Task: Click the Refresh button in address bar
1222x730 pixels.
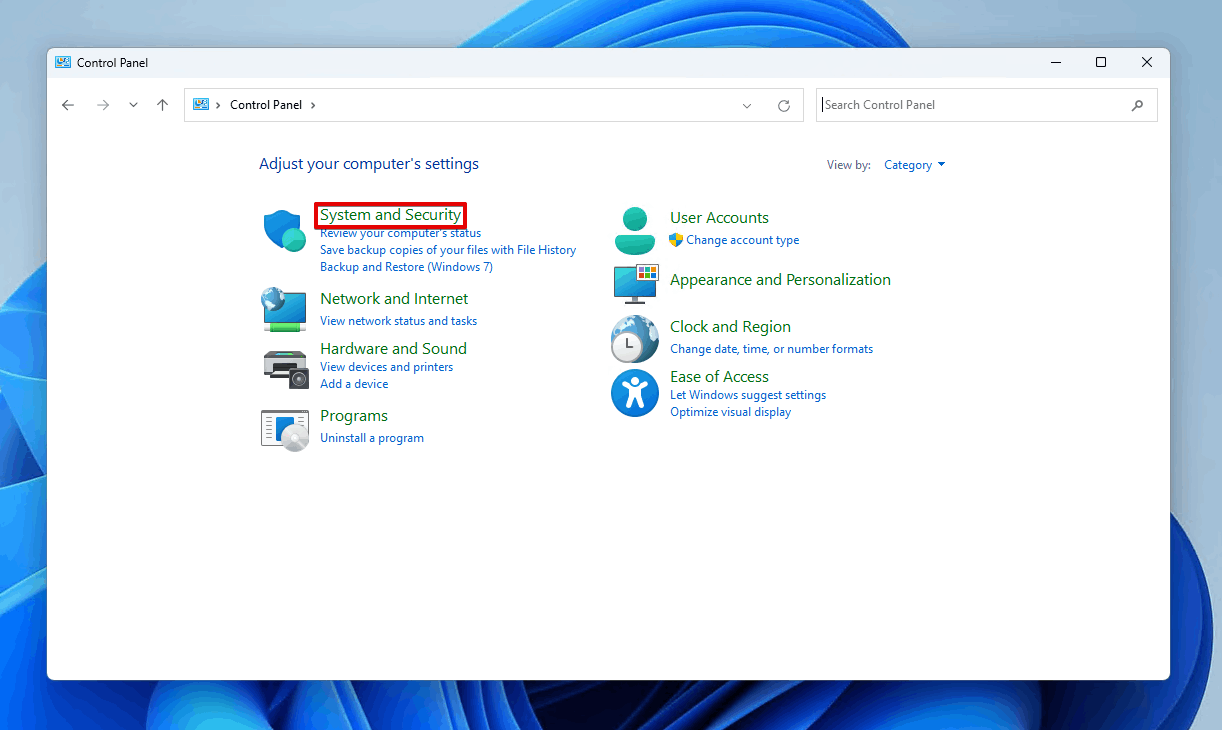Action: coord(784,105)
